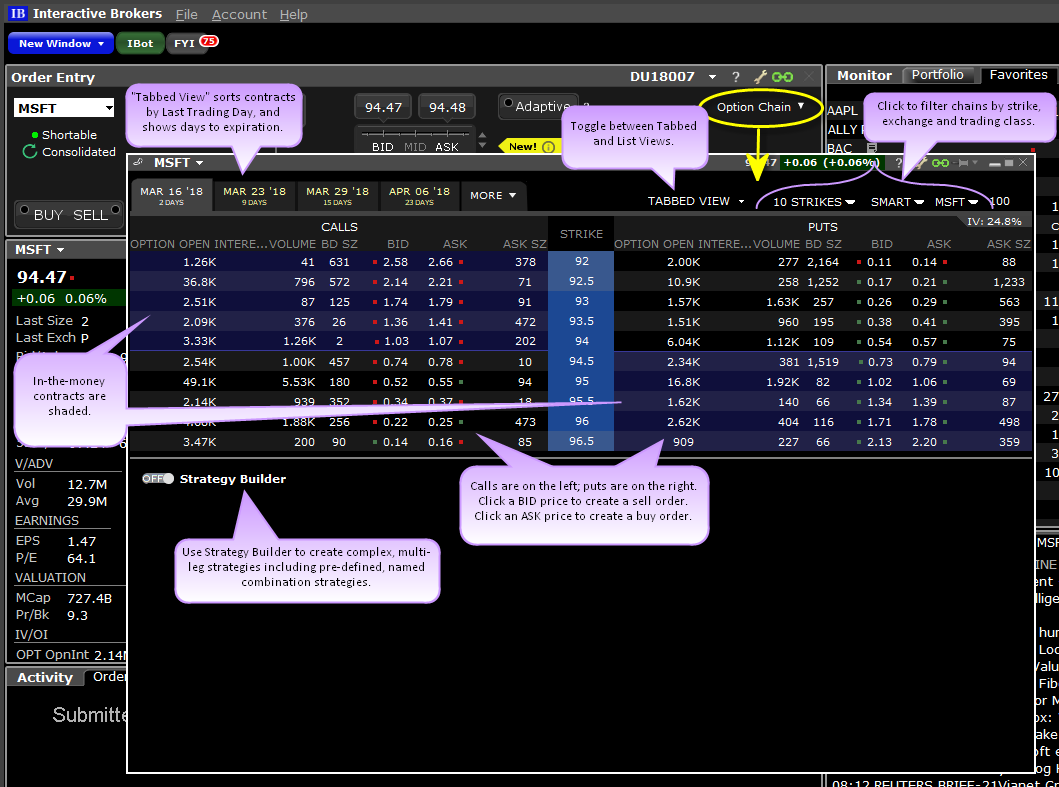
Task: Click green chain link icon in option chain window
Action: click(941, 163)
